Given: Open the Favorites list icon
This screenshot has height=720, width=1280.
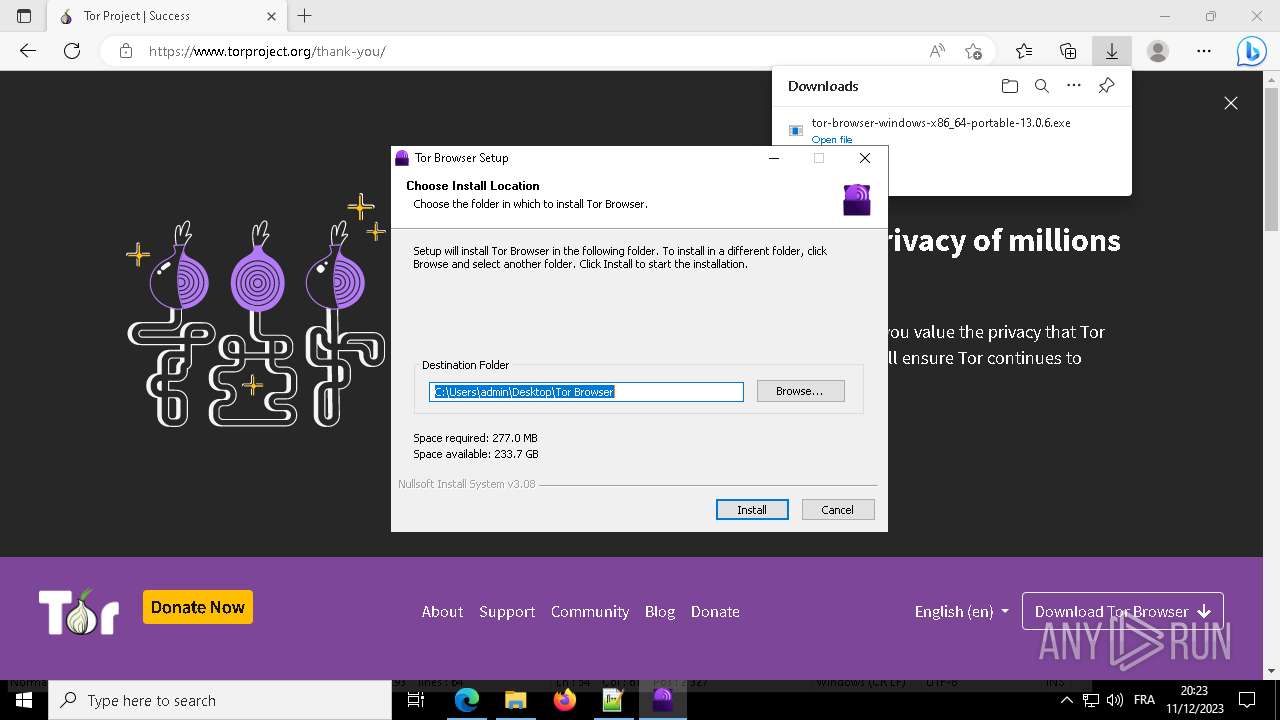Looking at the screenshot, I should pos(1024,51).
